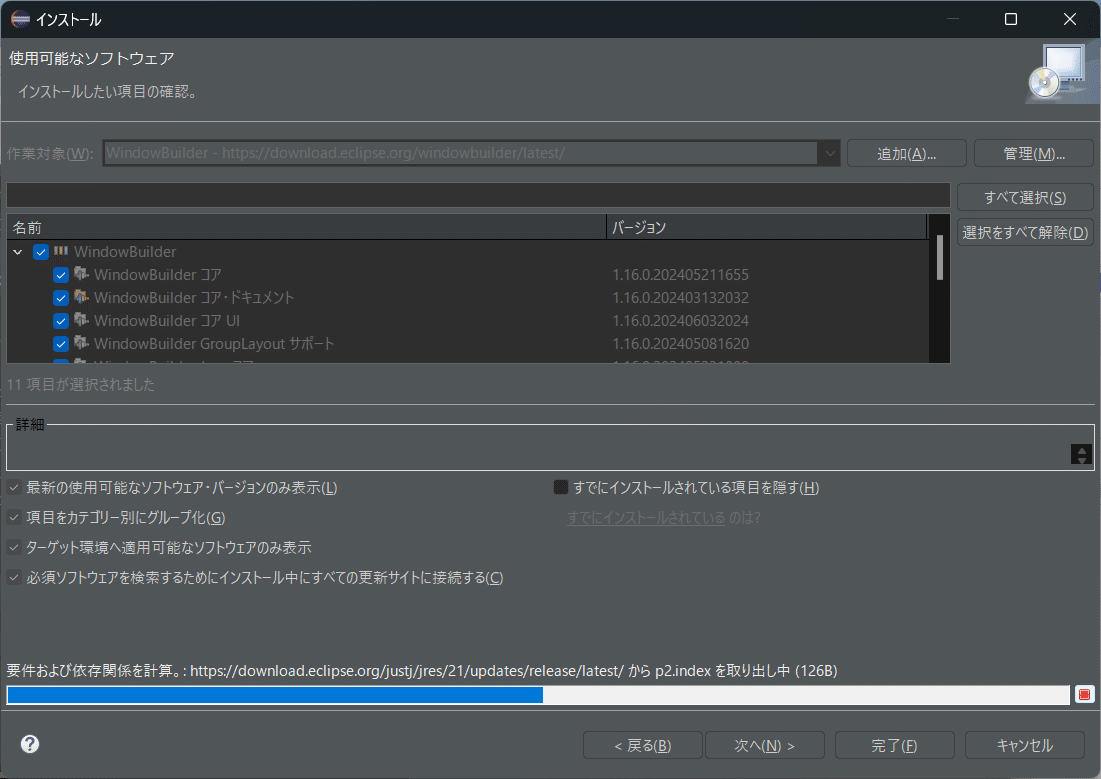Select WindowBuilder GroupLayout サポート row label
Image resolution: width=1101 pixels, height=779 pixels.
click(214, 343)
